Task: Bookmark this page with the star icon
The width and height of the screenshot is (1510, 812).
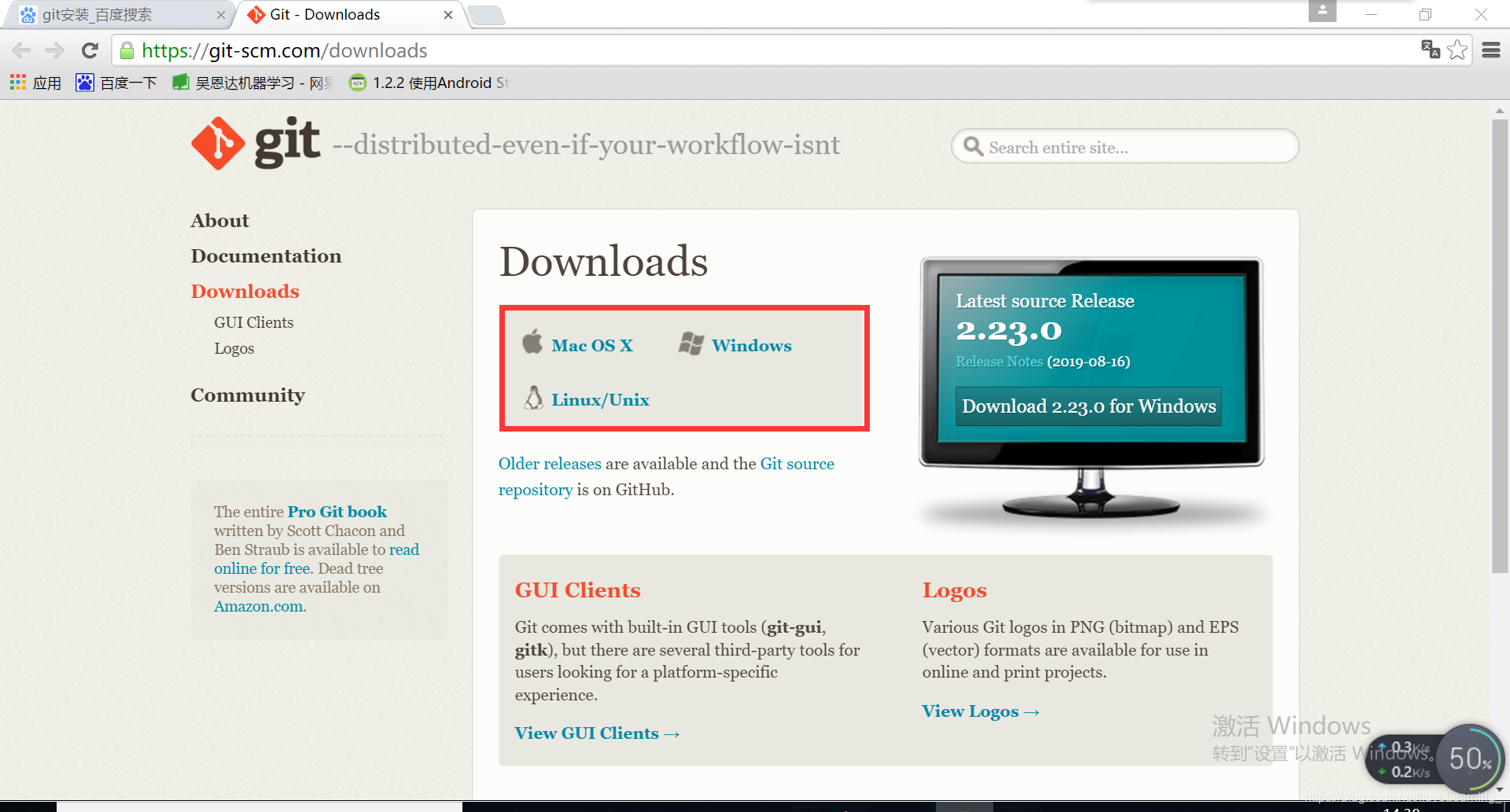Action: [1457, 50]
